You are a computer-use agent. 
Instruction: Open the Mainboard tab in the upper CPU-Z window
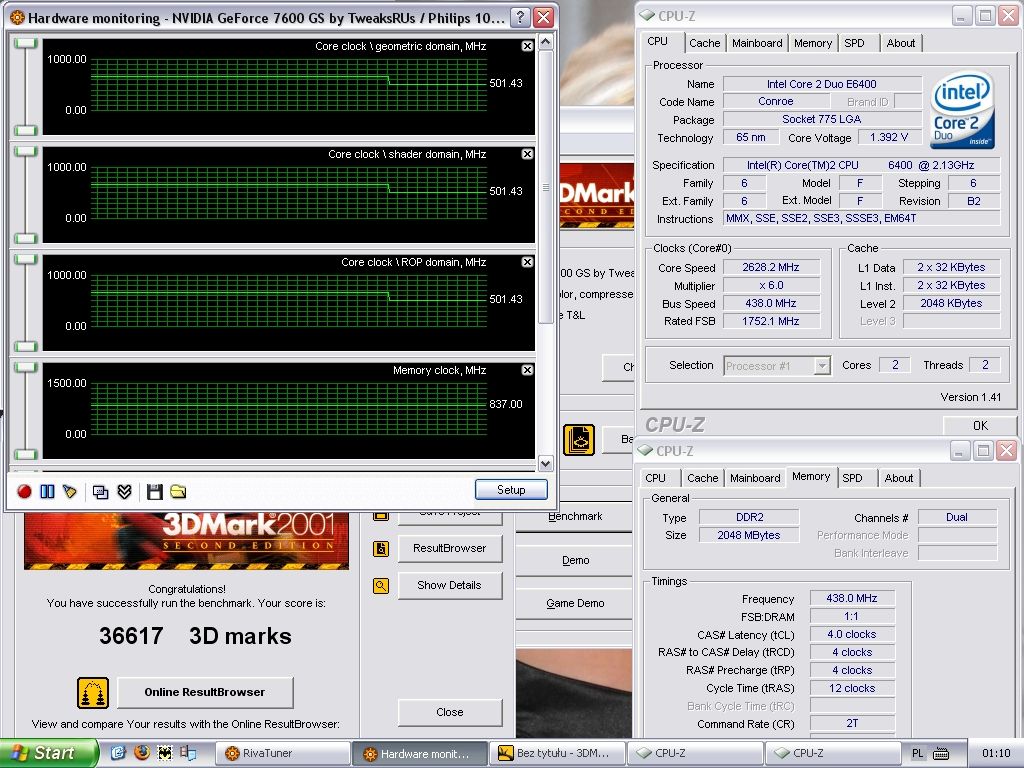[x=757, y=43]
